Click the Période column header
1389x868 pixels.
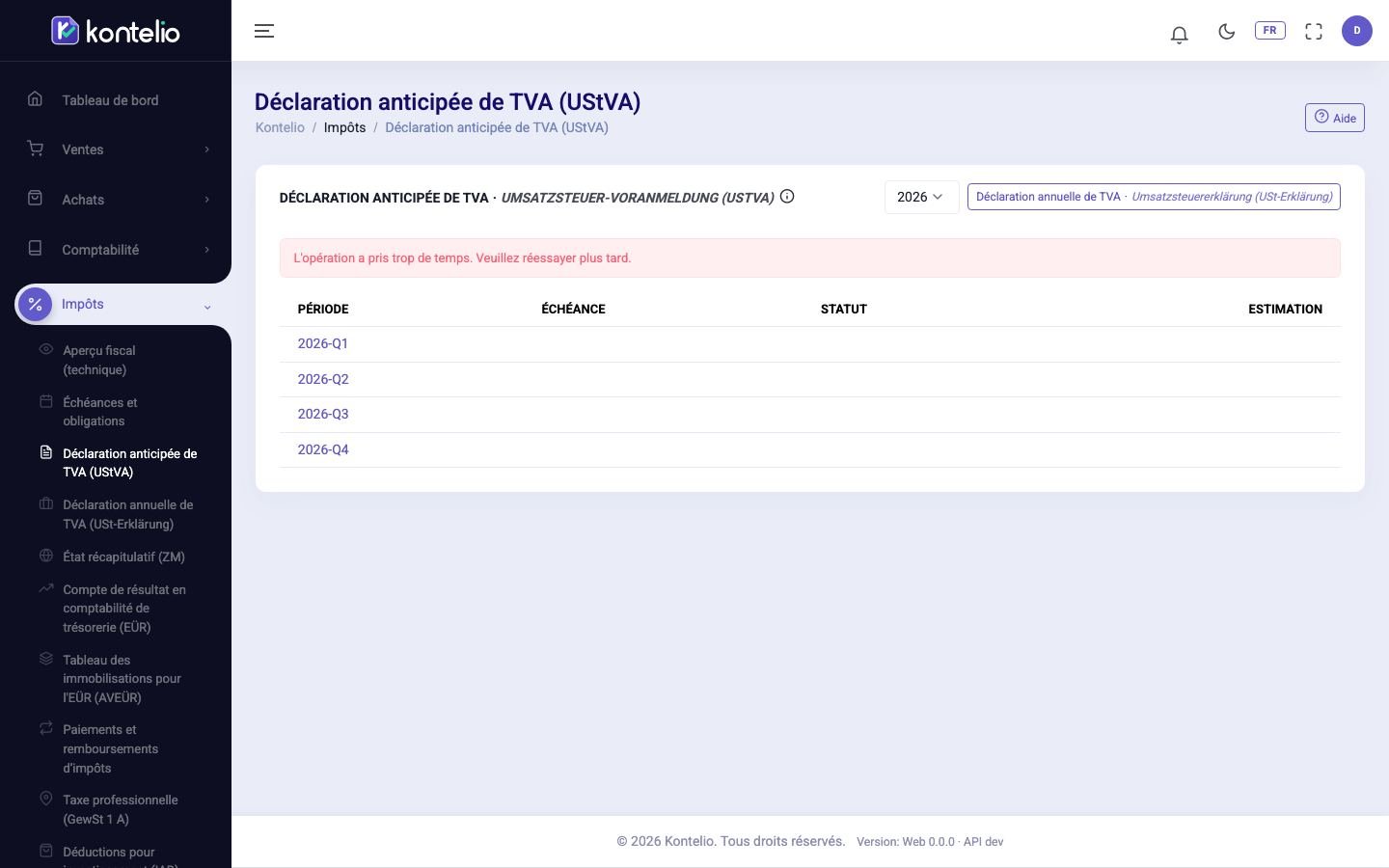click(323, 310)
